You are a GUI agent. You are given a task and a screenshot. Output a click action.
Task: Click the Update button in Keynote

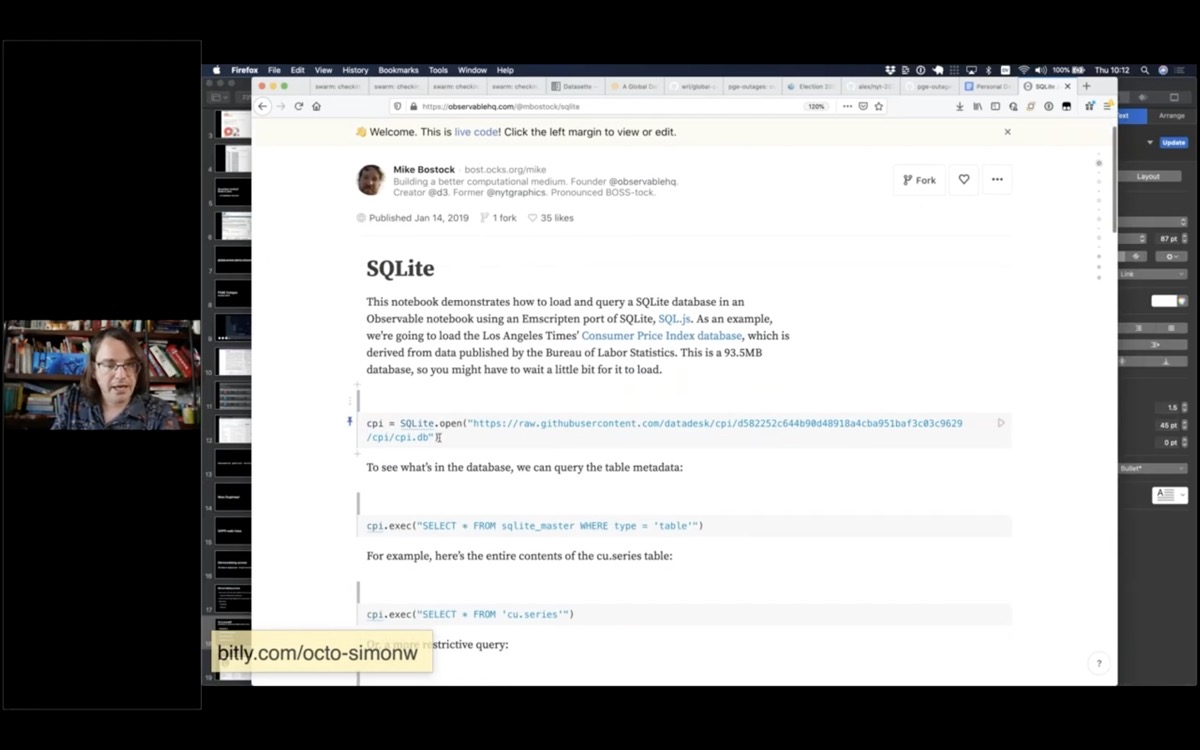click(1173, 142)
